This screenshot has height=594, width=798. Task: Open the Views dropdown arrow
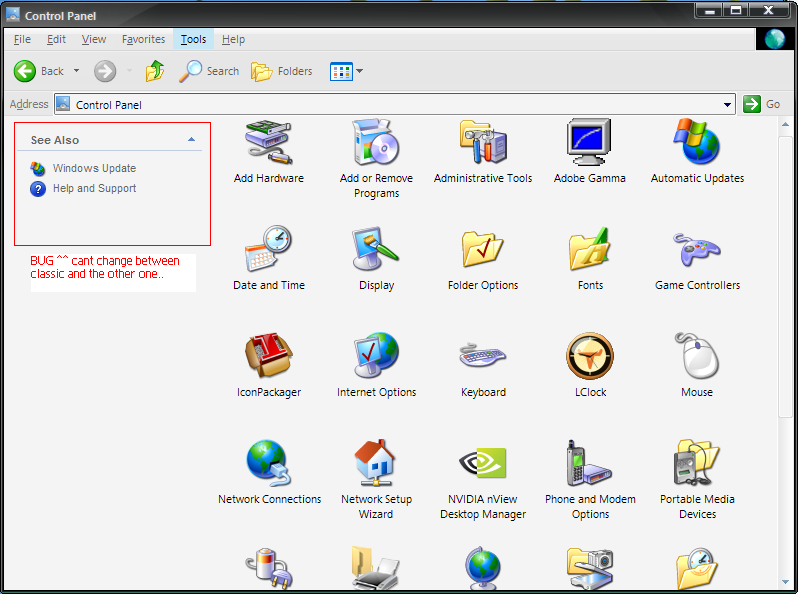tap(360, 71)
